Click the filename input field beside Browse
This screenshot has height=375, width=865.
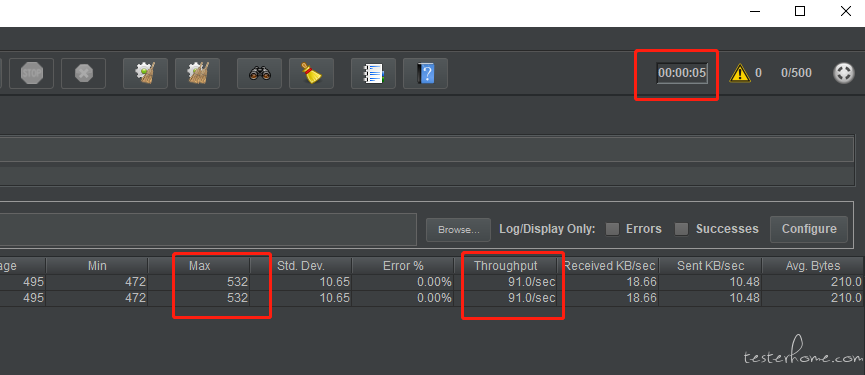click(x=208, y=229)
